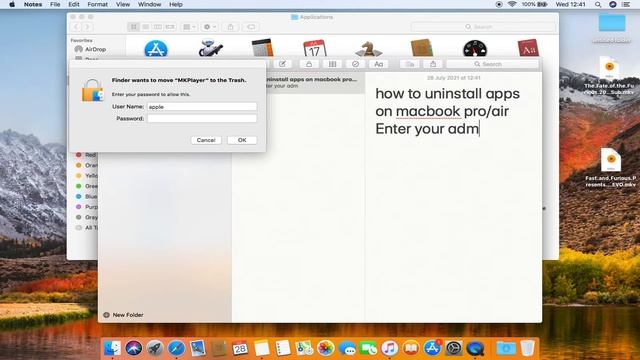Select Contacts in Applications folder
Viewport: 640px width, 360px height.
click(x=422, y=48)
